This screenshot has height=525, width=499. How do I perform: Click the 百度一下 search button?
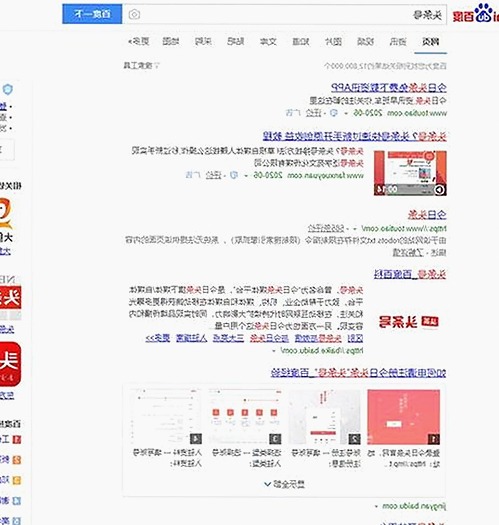pyautogui.click(x=92, y=14)
